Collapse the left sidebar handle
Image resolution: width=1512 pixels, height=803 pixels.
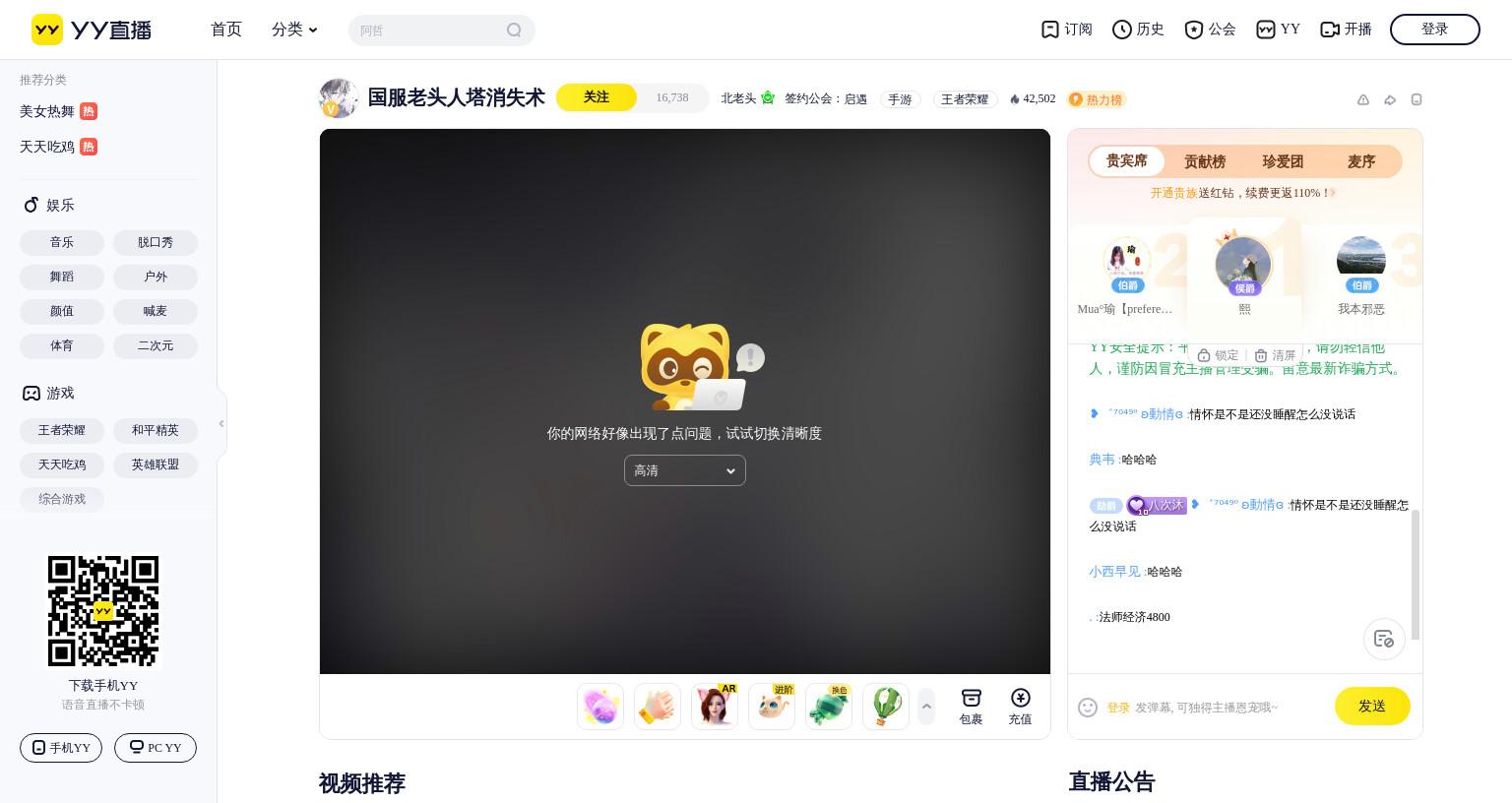[221, 423]
